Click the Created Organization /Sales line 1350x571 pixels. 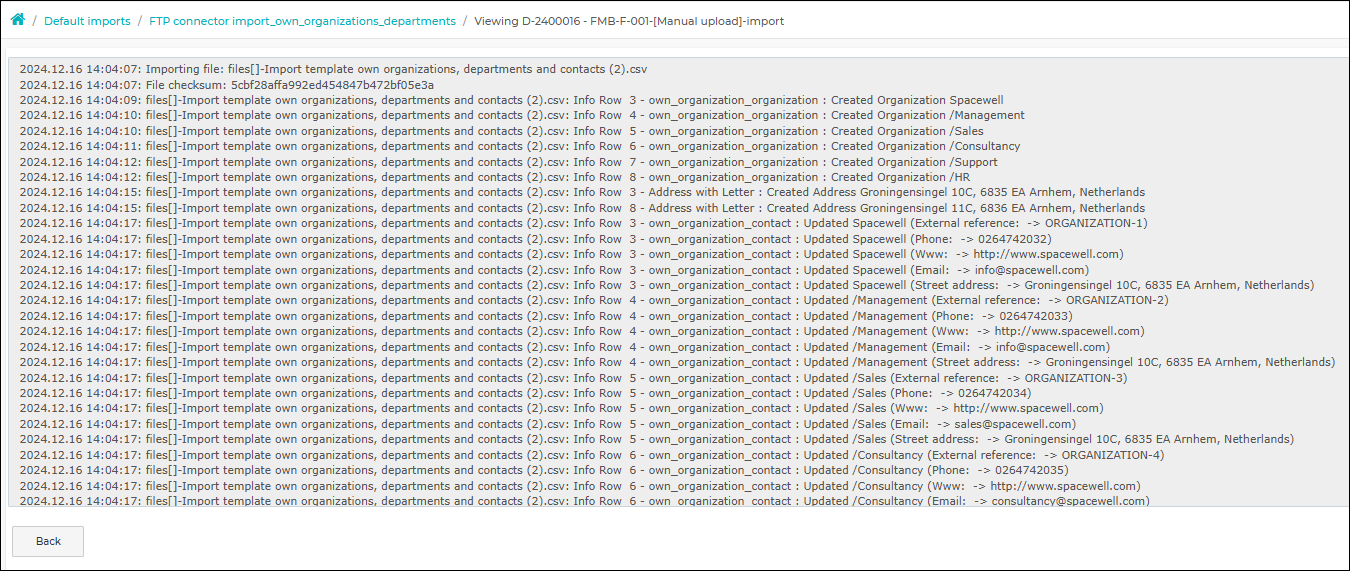click(x=501, y=131)
